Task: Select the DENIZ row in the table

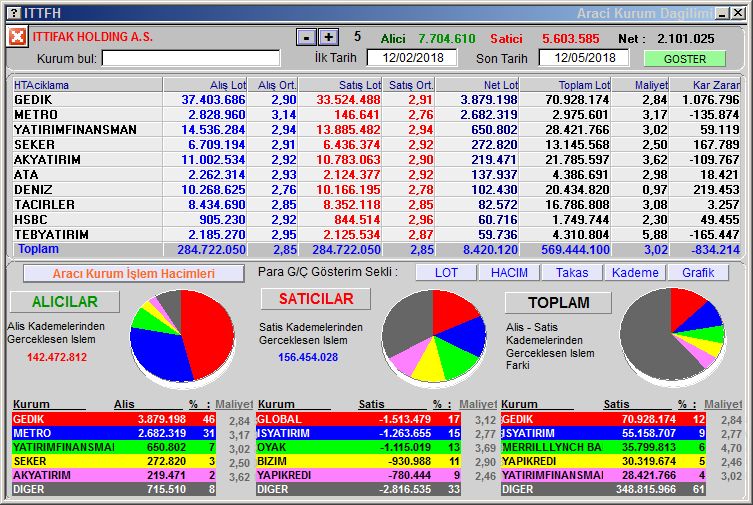Action: (376, 190)
